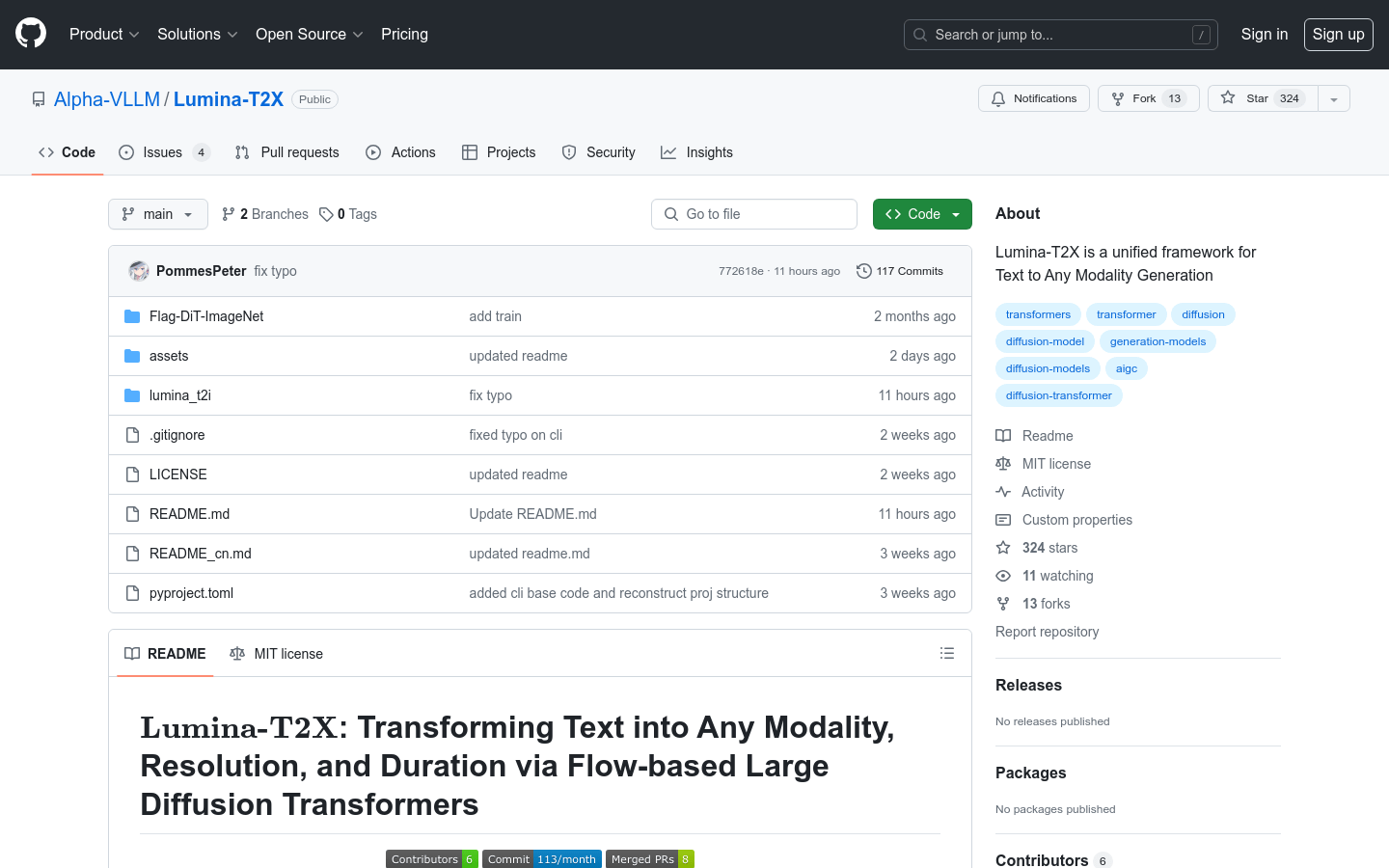The height and width of the screenshot is (868, 1389).
Task: Click the Contributors badge in README
Action: pos(432,859)
